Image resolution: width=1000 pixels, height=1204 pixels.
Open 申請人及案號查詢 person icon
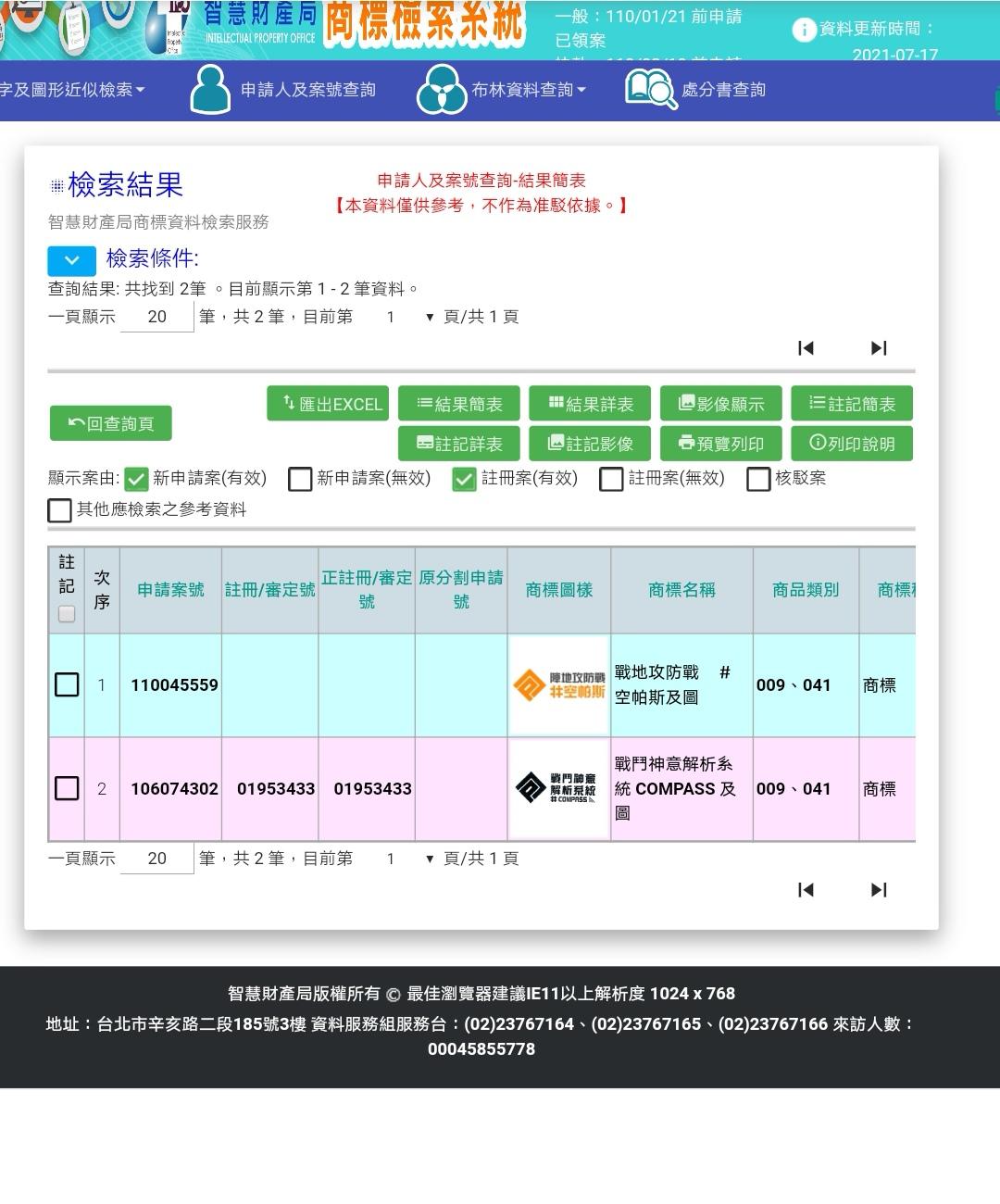click(210, 90)
